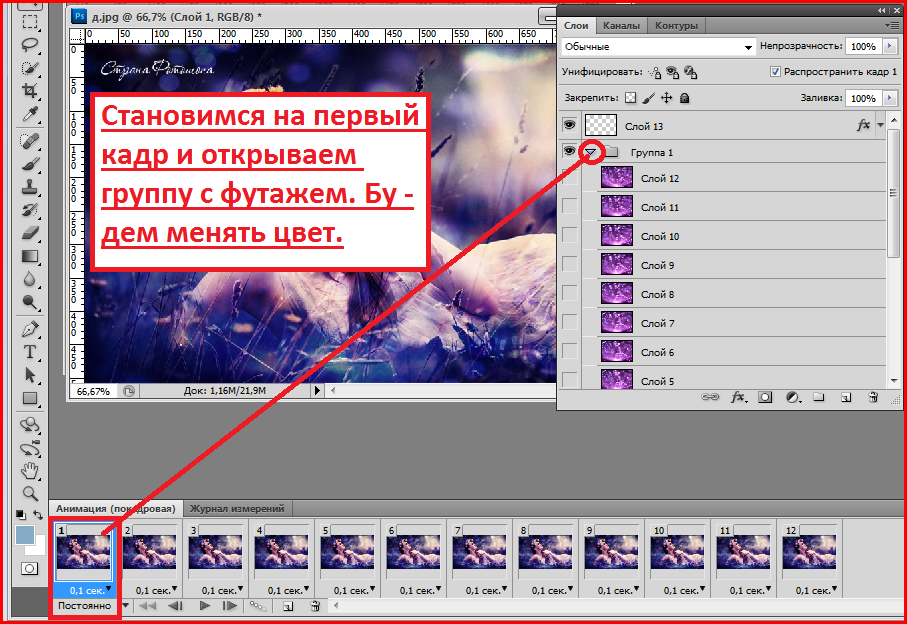Switch to the Слои tab

click(x=576, y=25)
